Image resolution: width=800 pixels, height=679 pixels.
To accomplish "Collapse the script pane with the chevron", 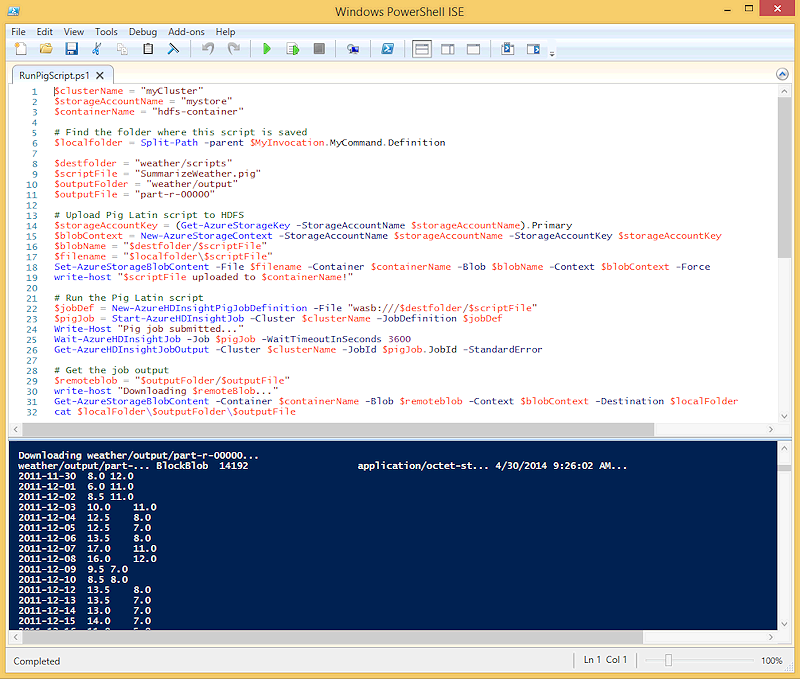I will tap(782, 74).
